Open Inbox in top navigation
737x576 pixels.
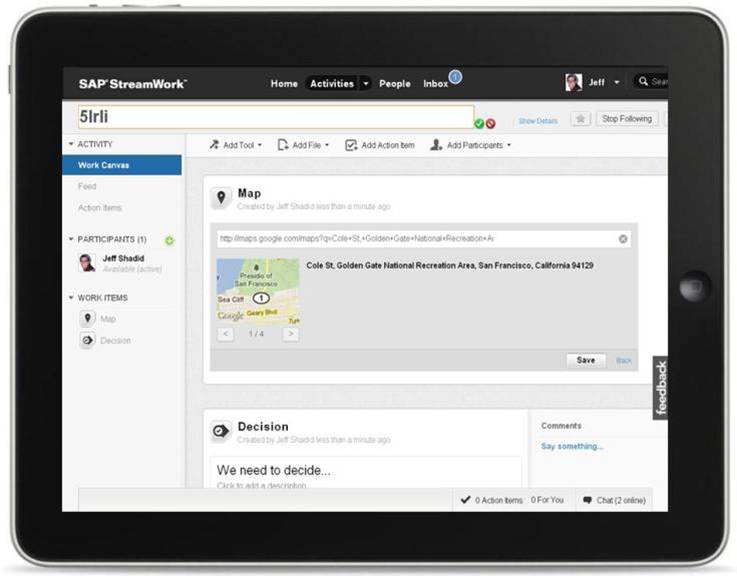pos(435,84)
